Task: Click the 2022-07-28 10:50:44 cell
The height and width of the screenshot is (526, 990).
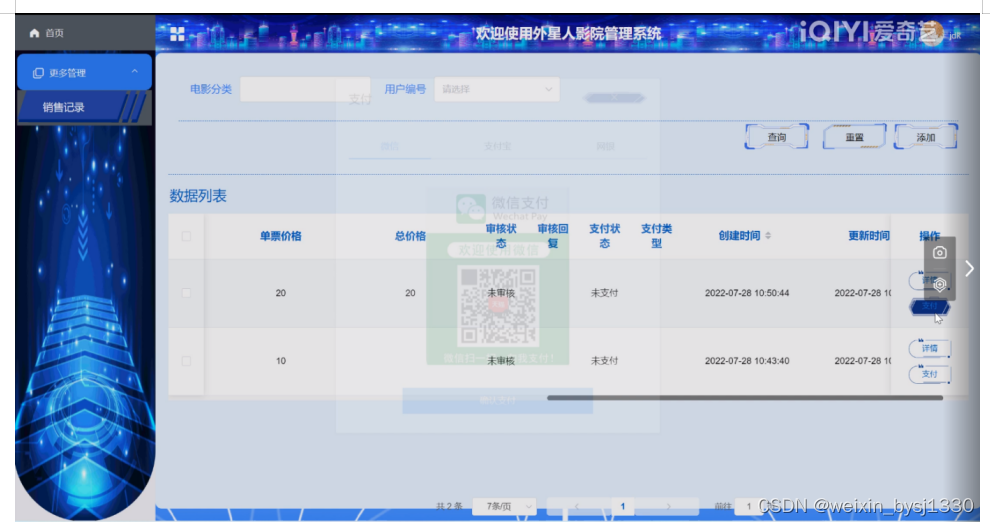Action: tap(747, 293)
